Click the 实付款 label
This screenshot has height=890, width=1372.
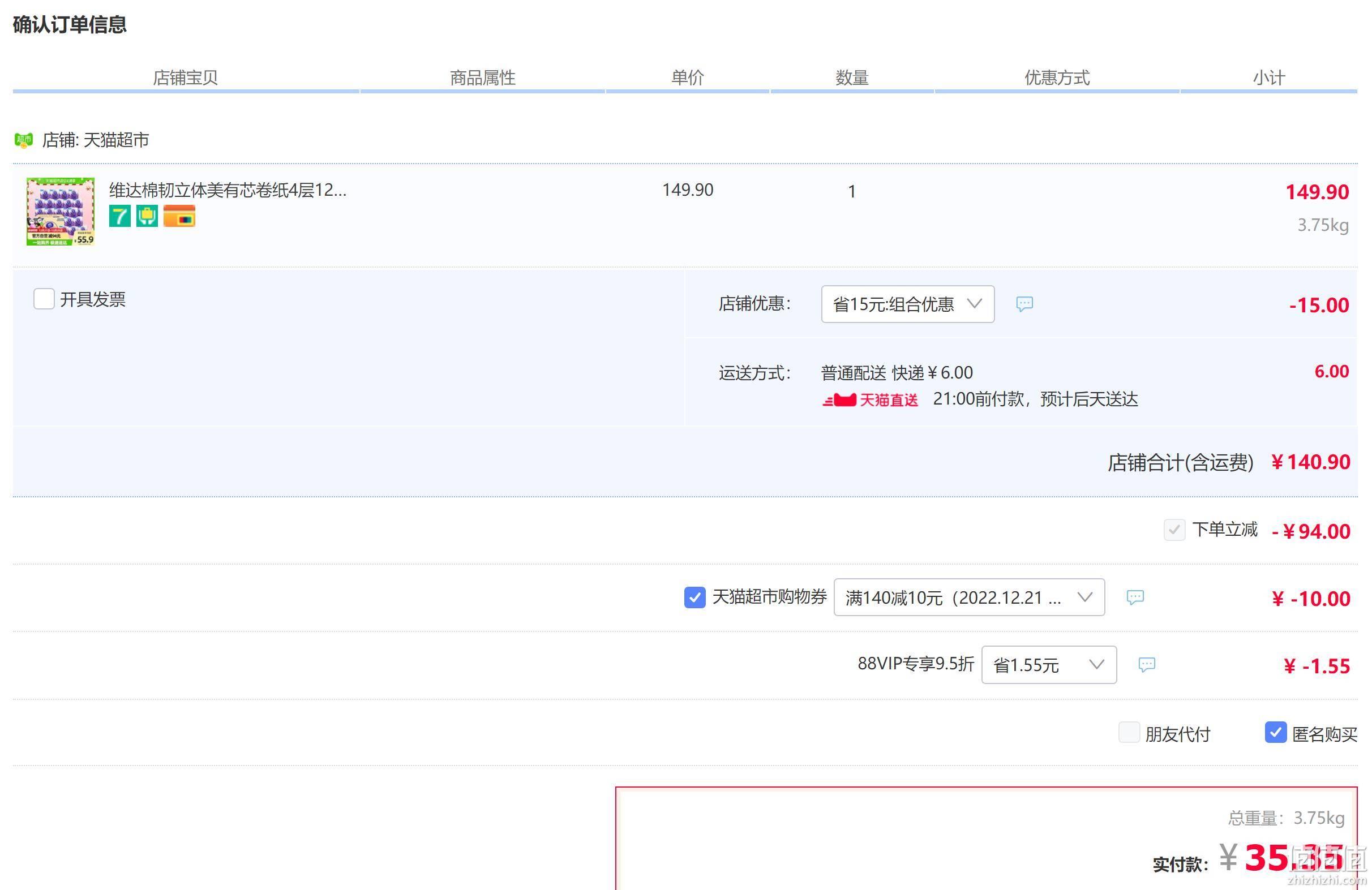tap(1180, 864)
